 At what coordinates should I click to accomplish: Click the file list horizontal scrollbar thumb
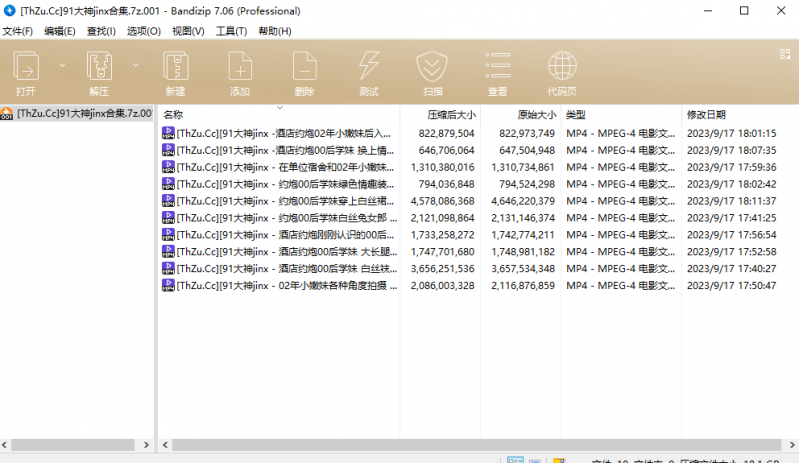coord(476,445)
